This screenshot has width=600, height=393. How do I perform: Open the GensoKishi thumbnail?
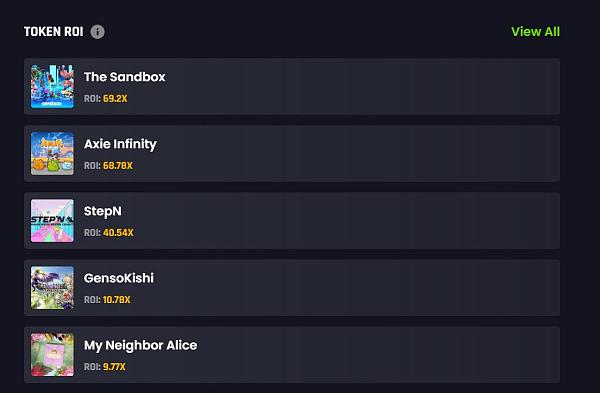click(x=52, y=288)
